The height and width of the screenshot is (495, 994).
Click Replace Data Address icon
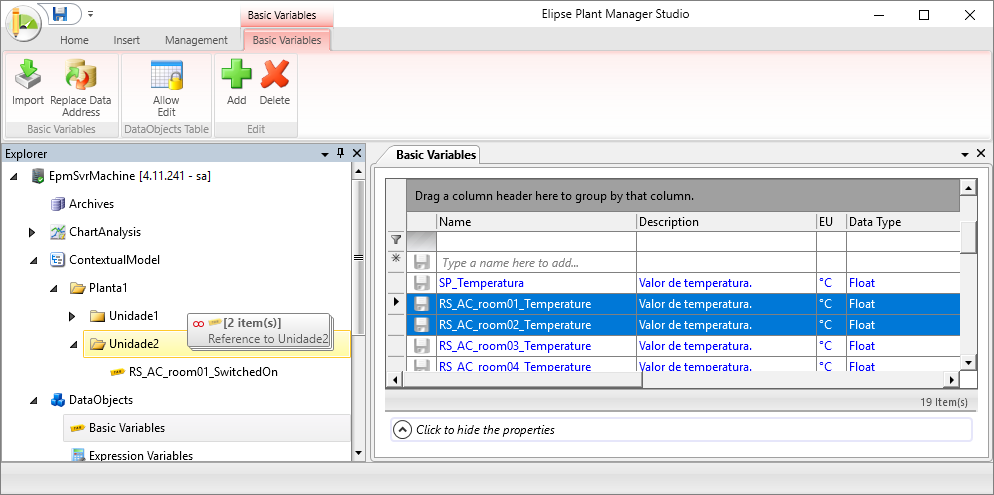pos(80,77)
